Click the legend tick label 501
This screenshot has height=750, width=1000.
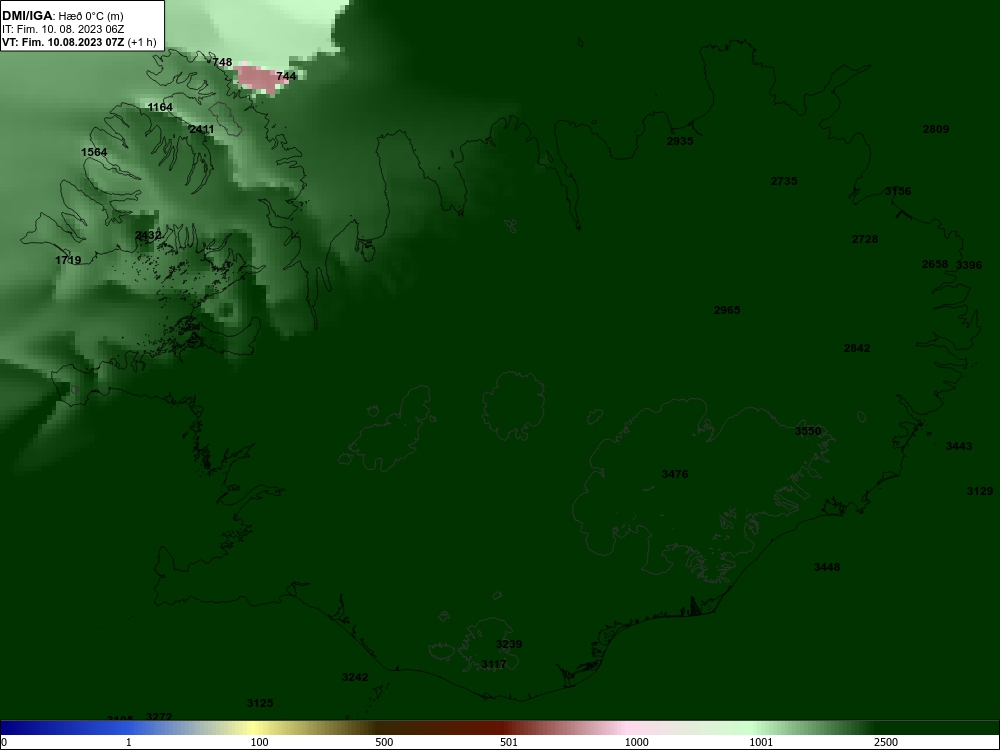tap(509, 743)
